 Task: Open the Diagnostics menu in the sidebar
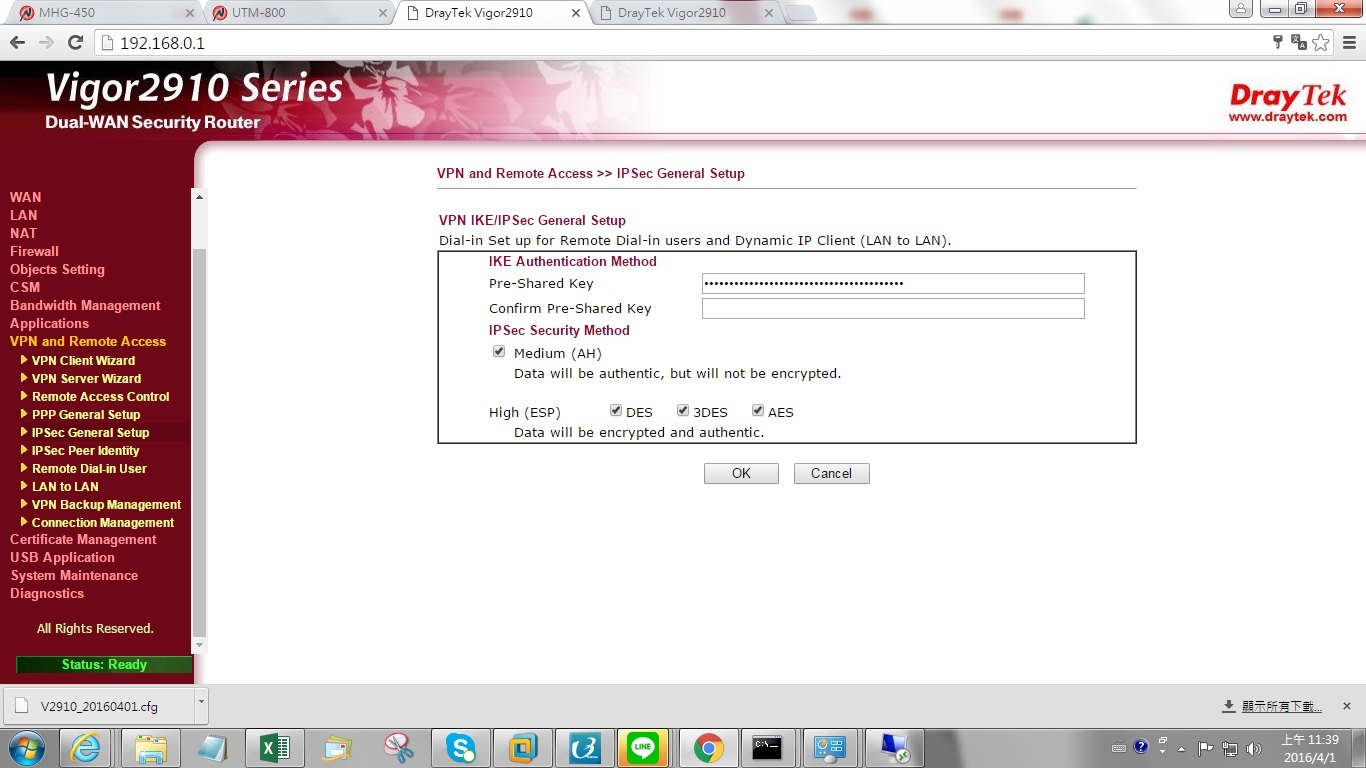[x=47, y=593]
